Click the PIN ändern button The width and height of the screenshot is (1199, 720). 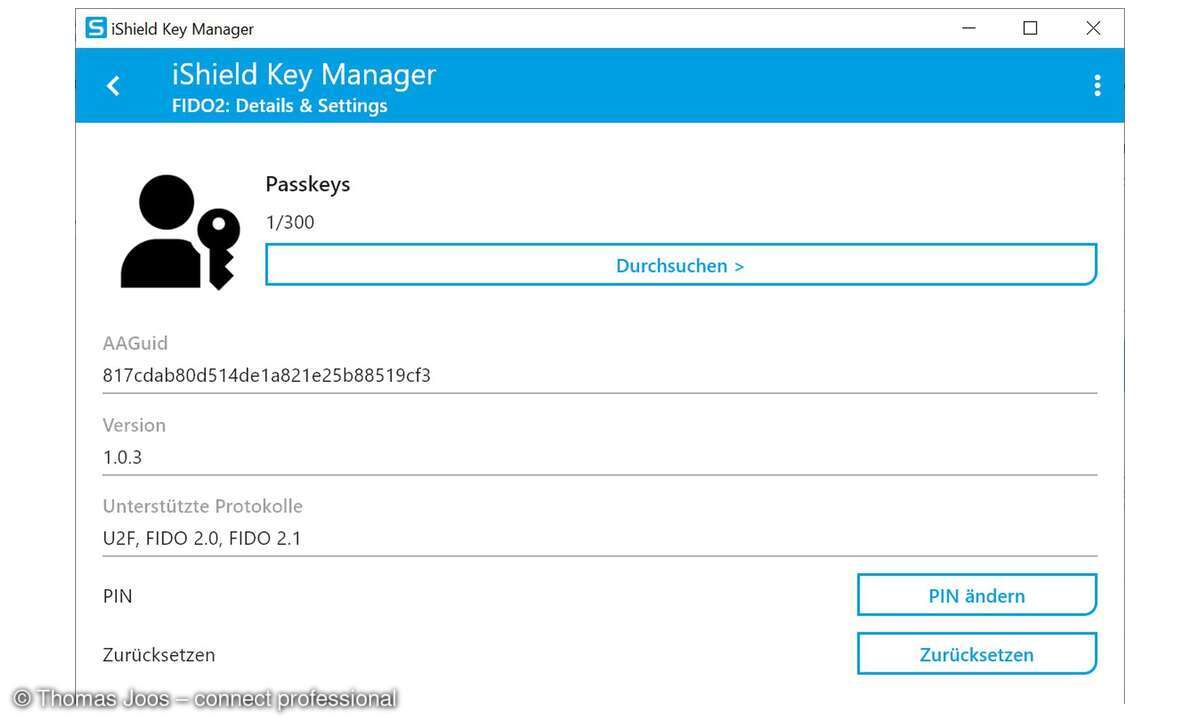976,594
